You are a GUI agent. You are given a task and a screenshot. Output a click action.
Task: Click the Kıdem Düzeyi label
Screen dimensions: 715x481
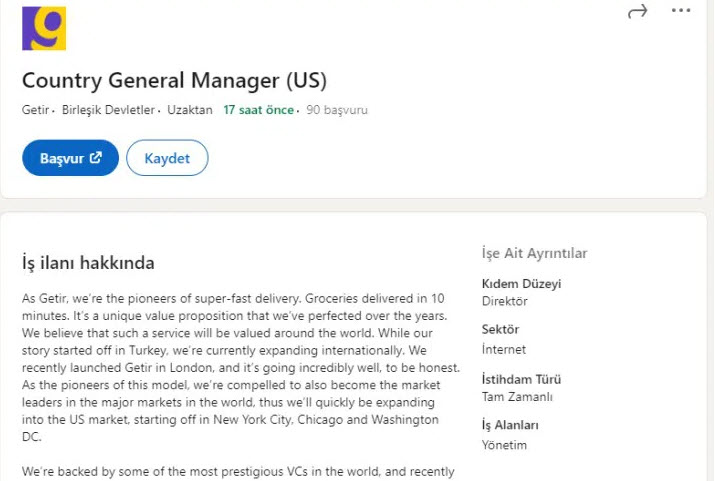tap(521, 283)
